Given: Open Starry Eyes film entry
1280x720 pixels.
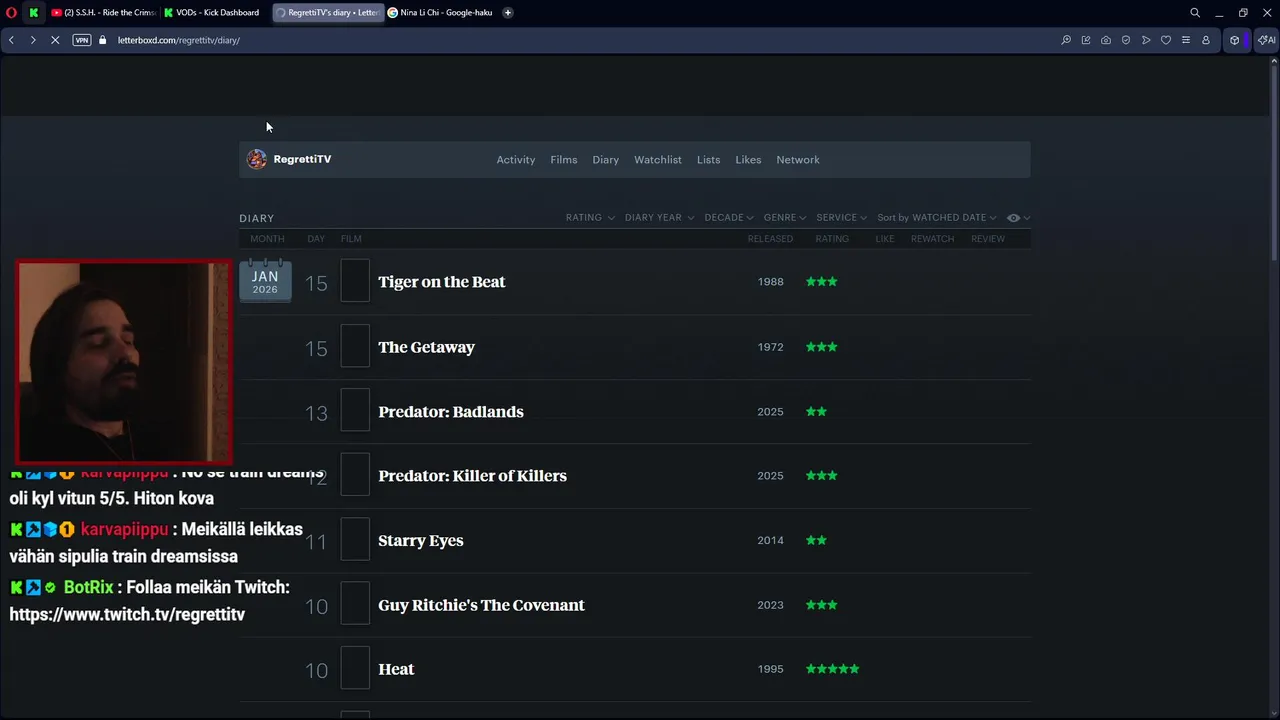Looking at the screenshot, I should click(421, 541).
